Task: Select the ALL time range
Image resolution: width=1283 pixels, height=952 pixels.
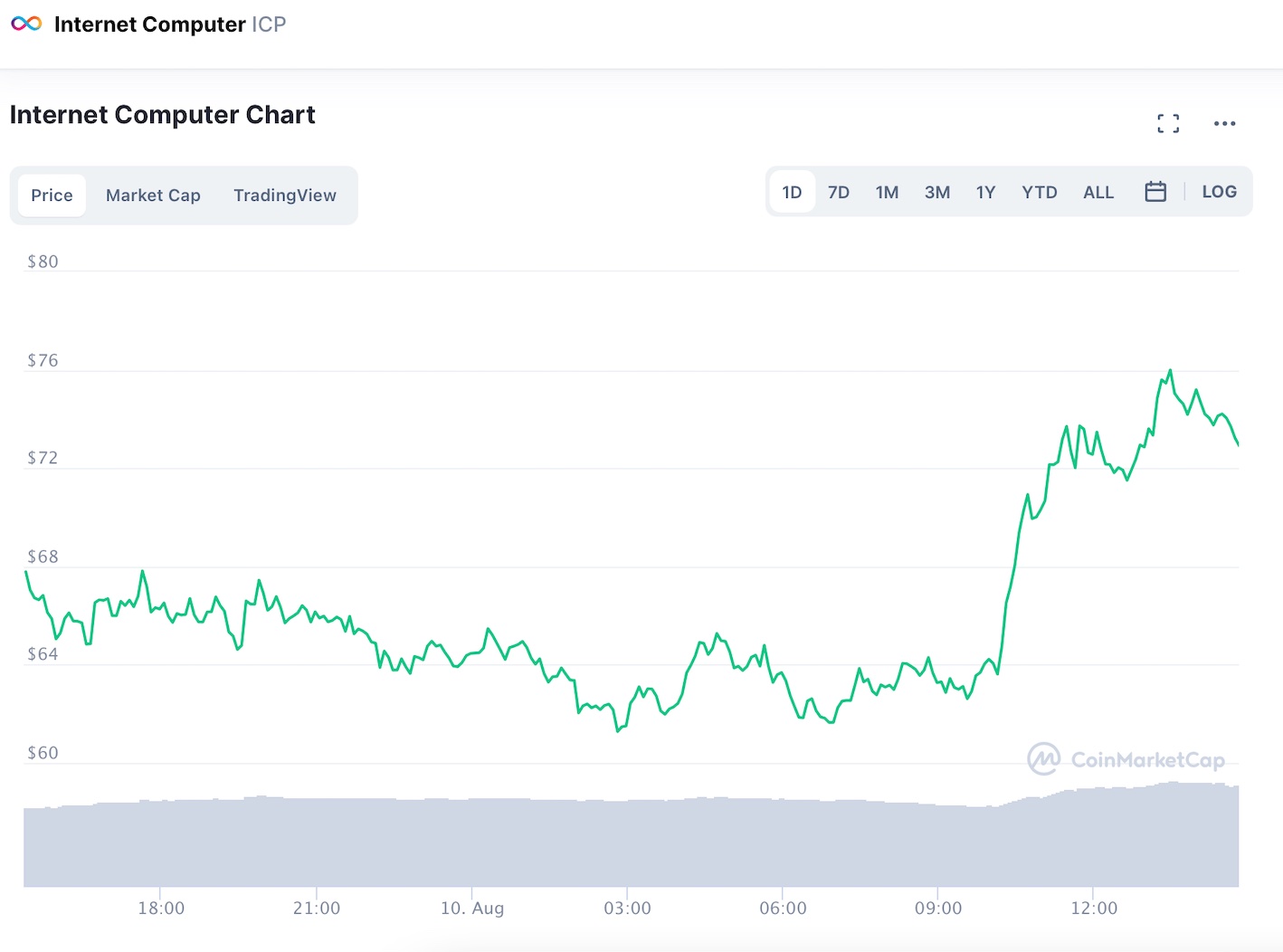Action: (1098, 192)
